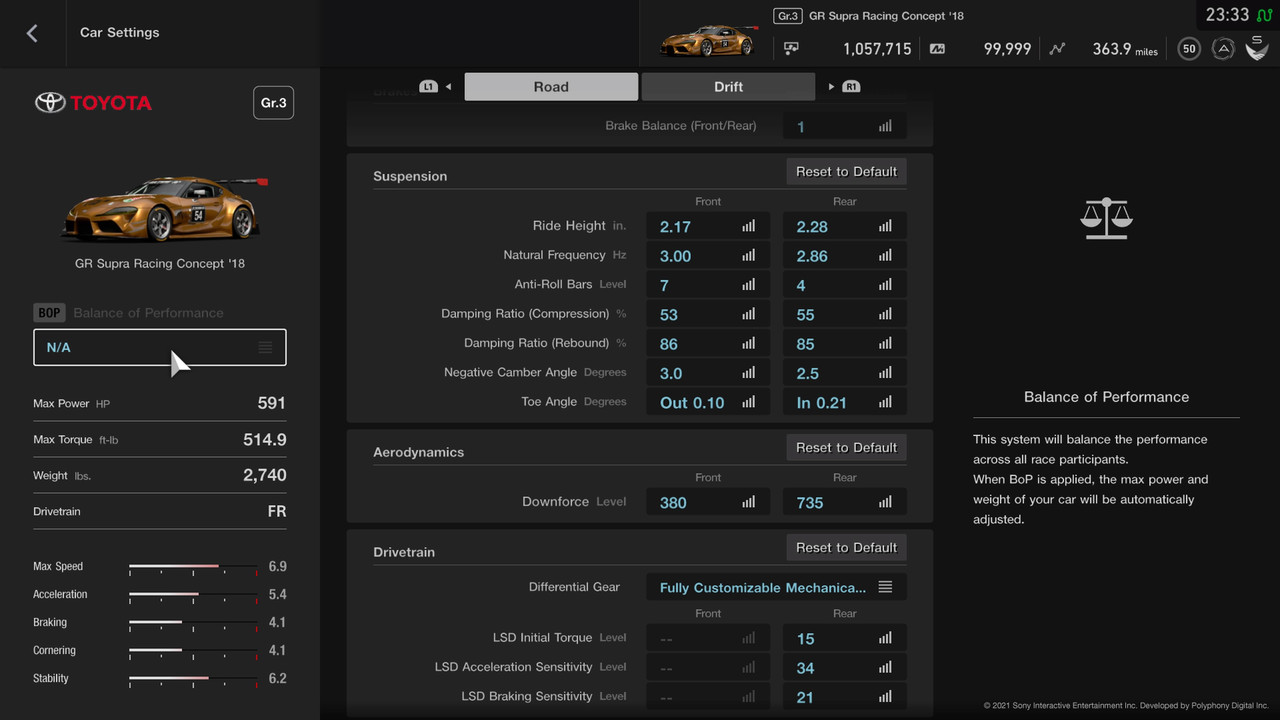Click the Gr.3 category badge in left panel
This screenshot has height=720, width=1280.
point(274,103)
